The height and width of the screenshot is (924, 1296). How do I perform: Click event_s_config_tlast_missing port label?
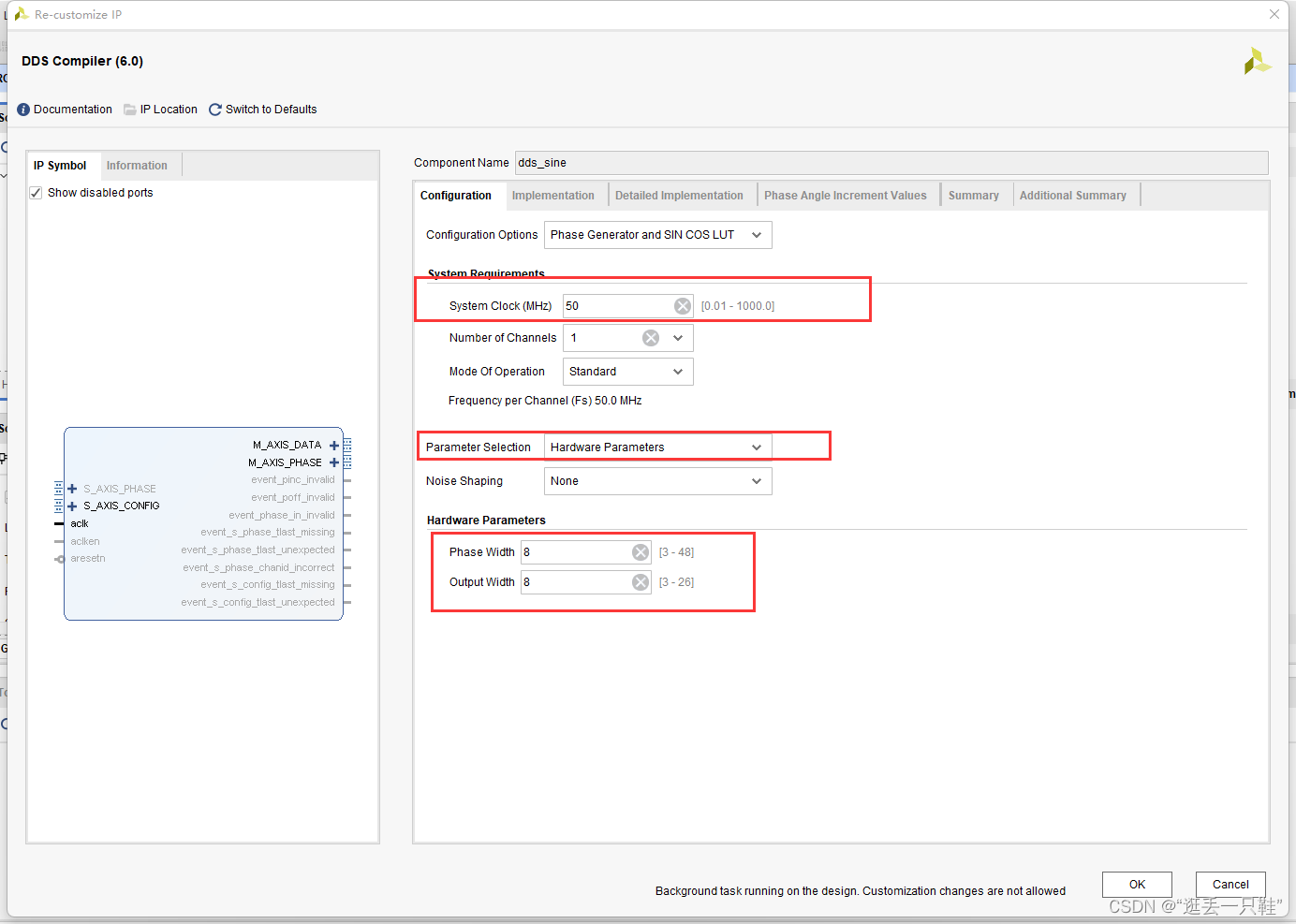point(268,585)
